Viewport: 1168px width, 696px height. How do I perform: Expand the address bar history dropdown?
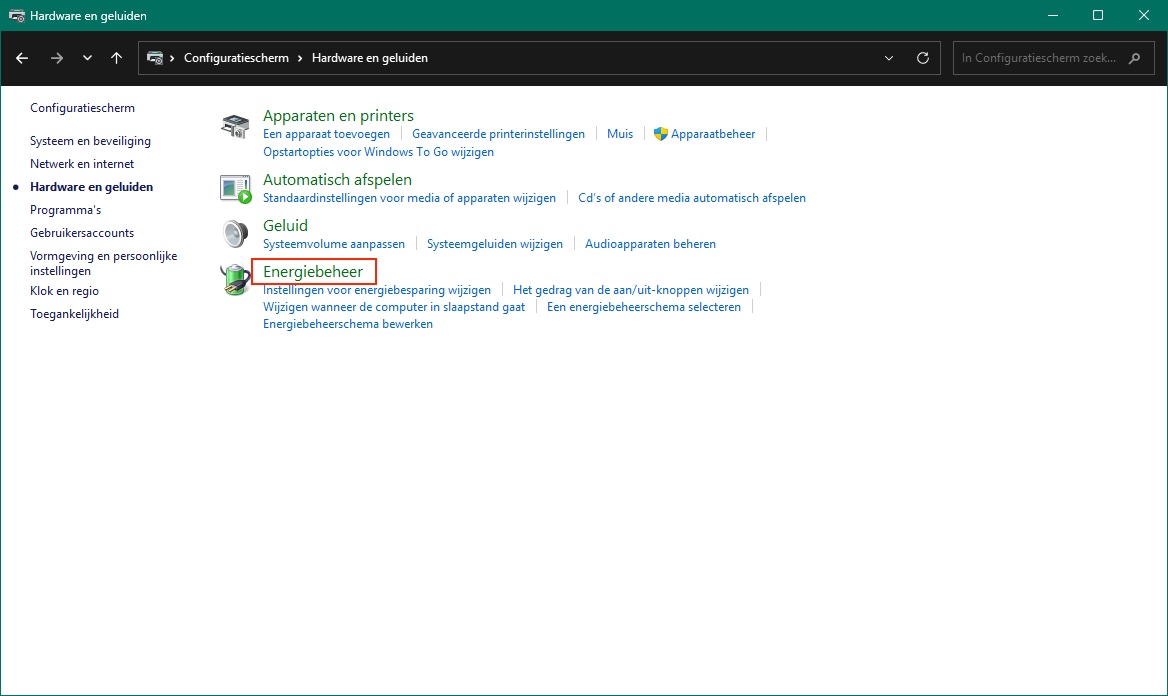coord(889,58)
